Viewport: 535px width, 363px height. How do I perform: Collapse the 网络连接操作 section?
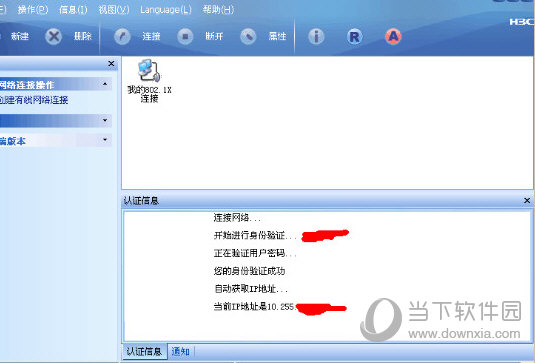coord(105,84)
